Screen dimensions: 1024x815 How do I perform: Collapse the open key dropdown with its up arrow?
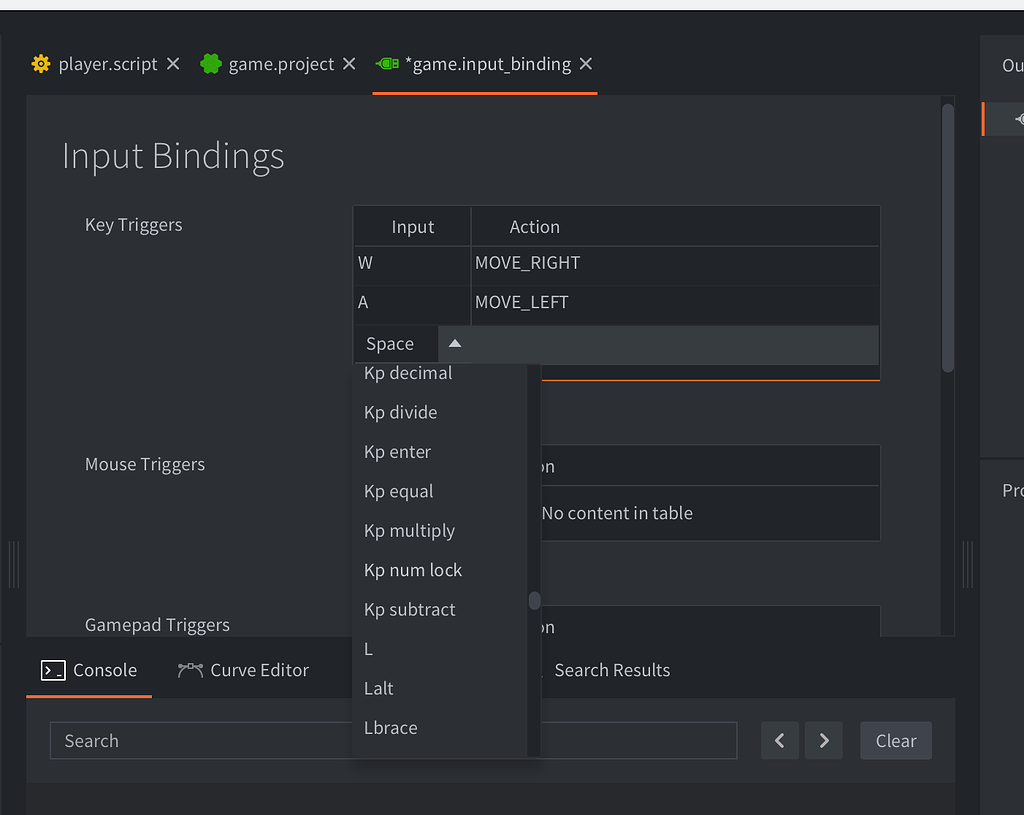click(455, 342)
